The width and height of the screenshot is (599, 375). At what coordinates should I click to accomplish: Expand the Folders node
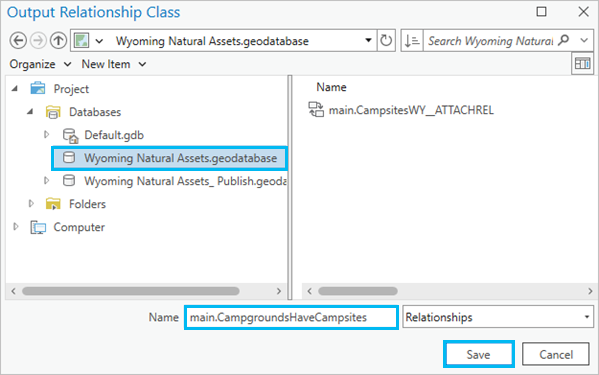tap(31, 204)
